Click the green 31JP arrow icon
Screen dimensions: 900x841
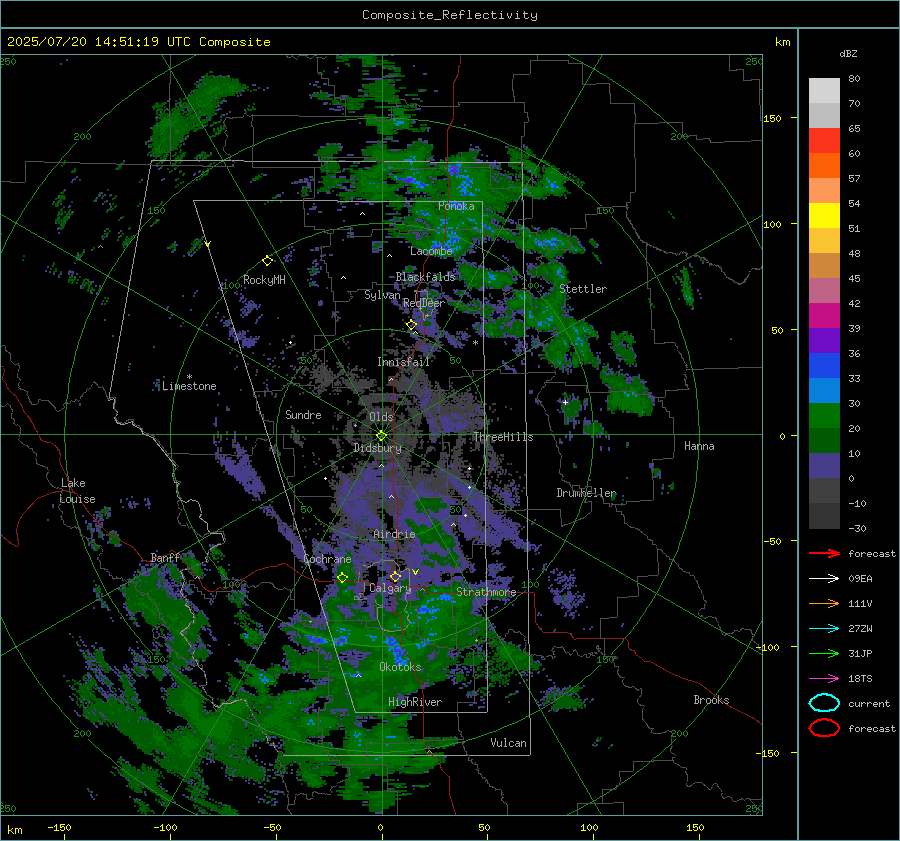click(824, 653)
